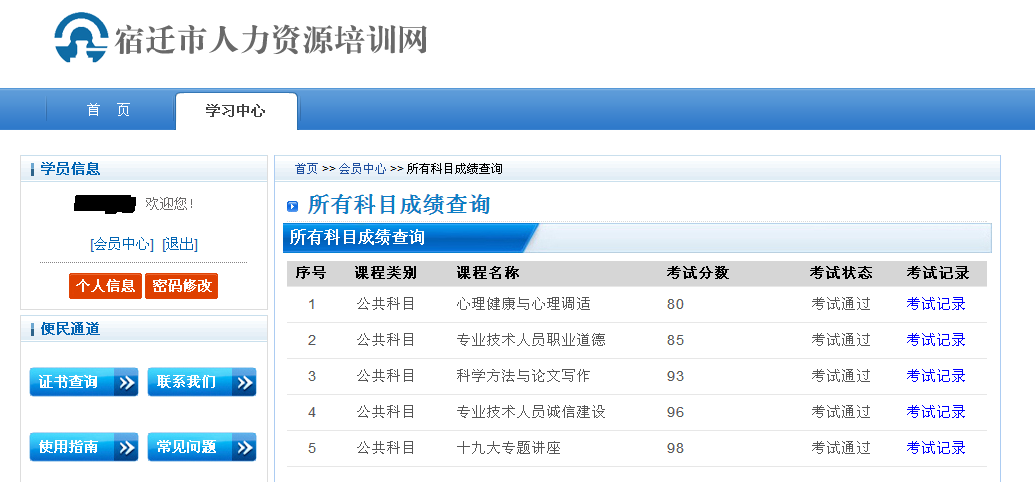1035x482 pixels.
Task: Switch to the 学习中心 tab
Action: pos(235,111)
